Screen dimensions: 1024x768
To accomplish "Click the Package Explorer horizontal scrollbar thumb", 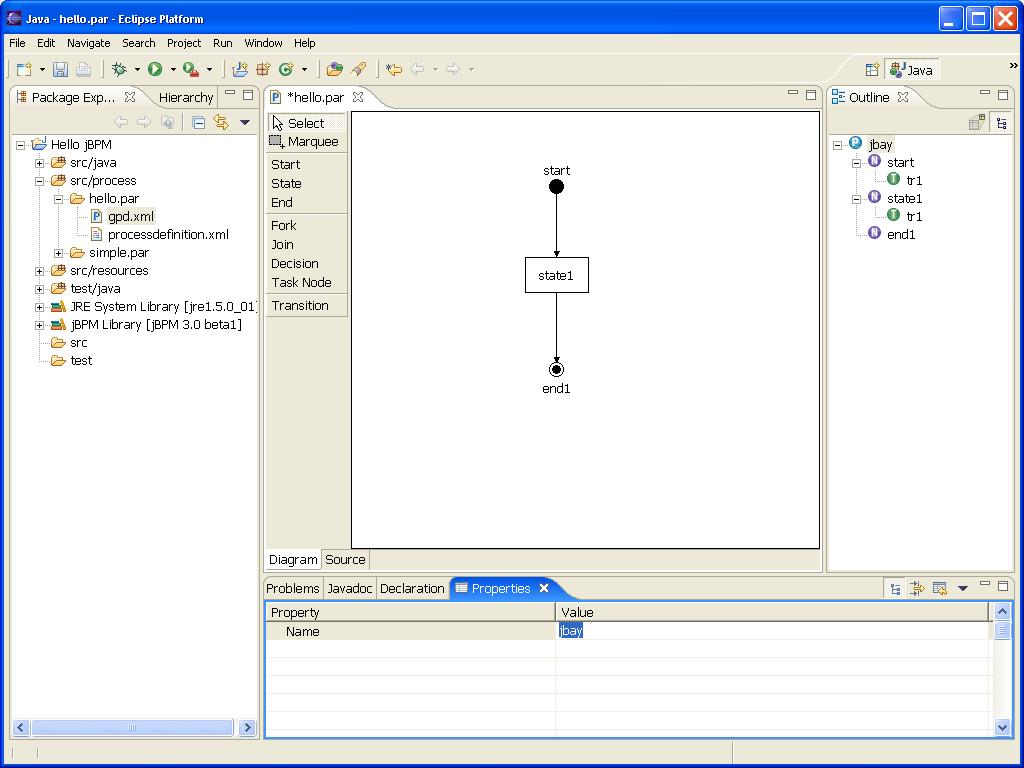I will tap(132, 728).
